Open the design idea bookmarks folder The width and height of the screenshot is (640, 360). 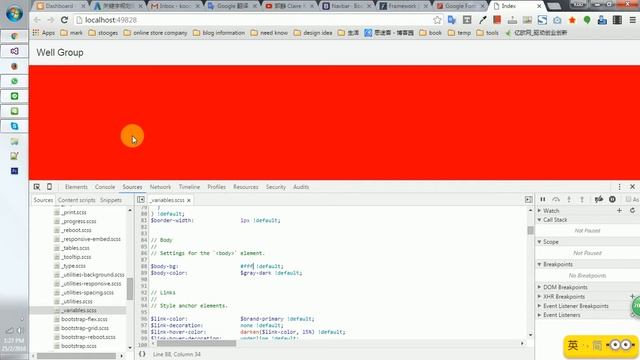coord(313,33)
